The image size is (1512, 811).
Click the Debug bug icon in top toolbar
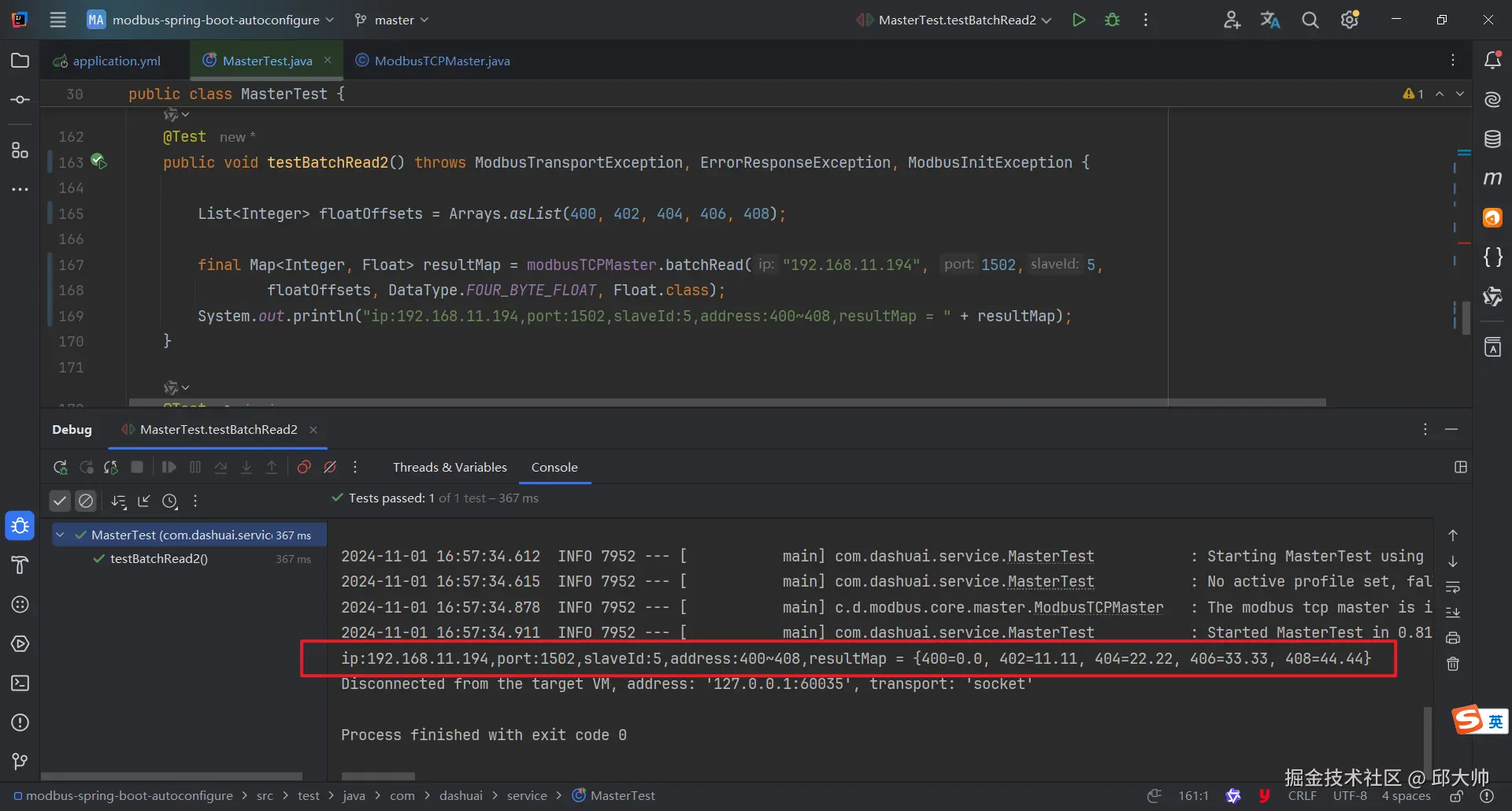[1112, 20]
